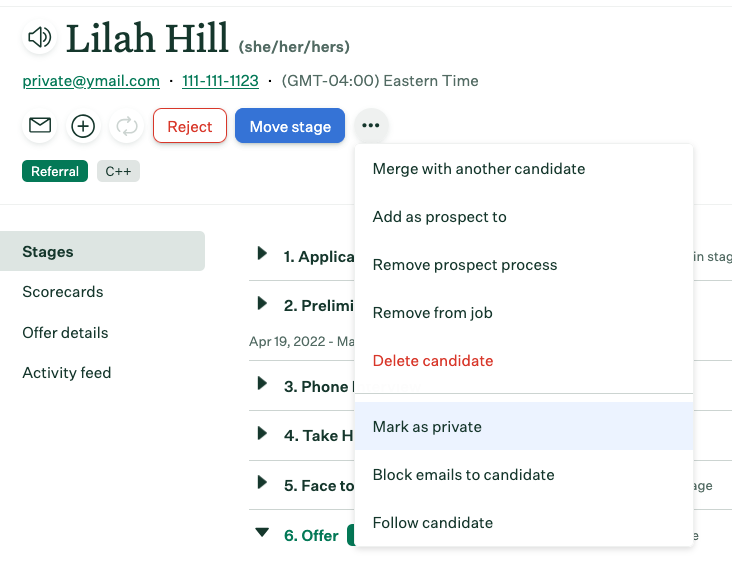Open the private@ymail.com email link
Viewport: 732px width, 564px height.
(x=91, y=81)
